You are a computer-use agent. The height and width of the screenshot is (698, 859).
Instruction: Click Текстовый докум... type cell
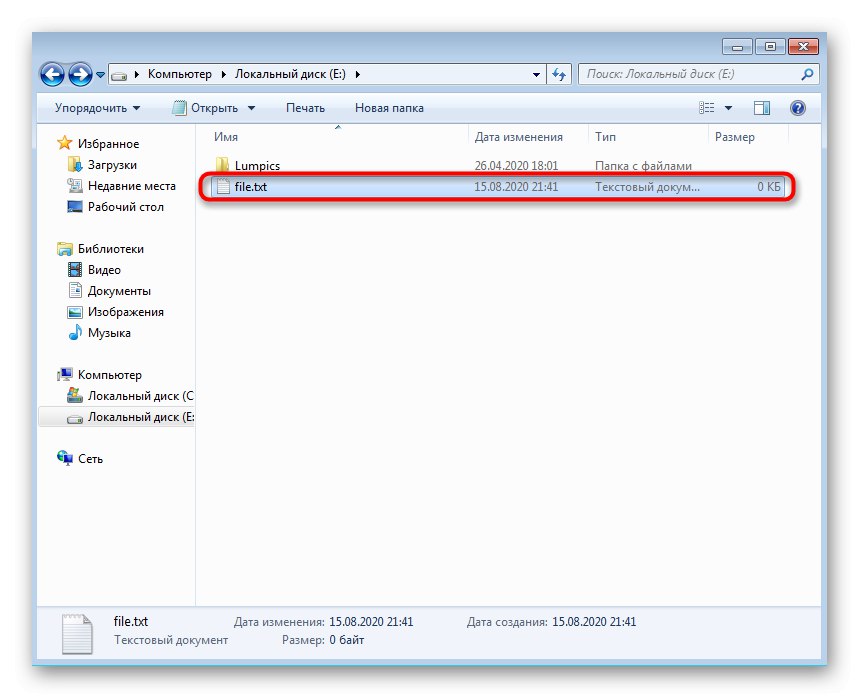point(647,186)
